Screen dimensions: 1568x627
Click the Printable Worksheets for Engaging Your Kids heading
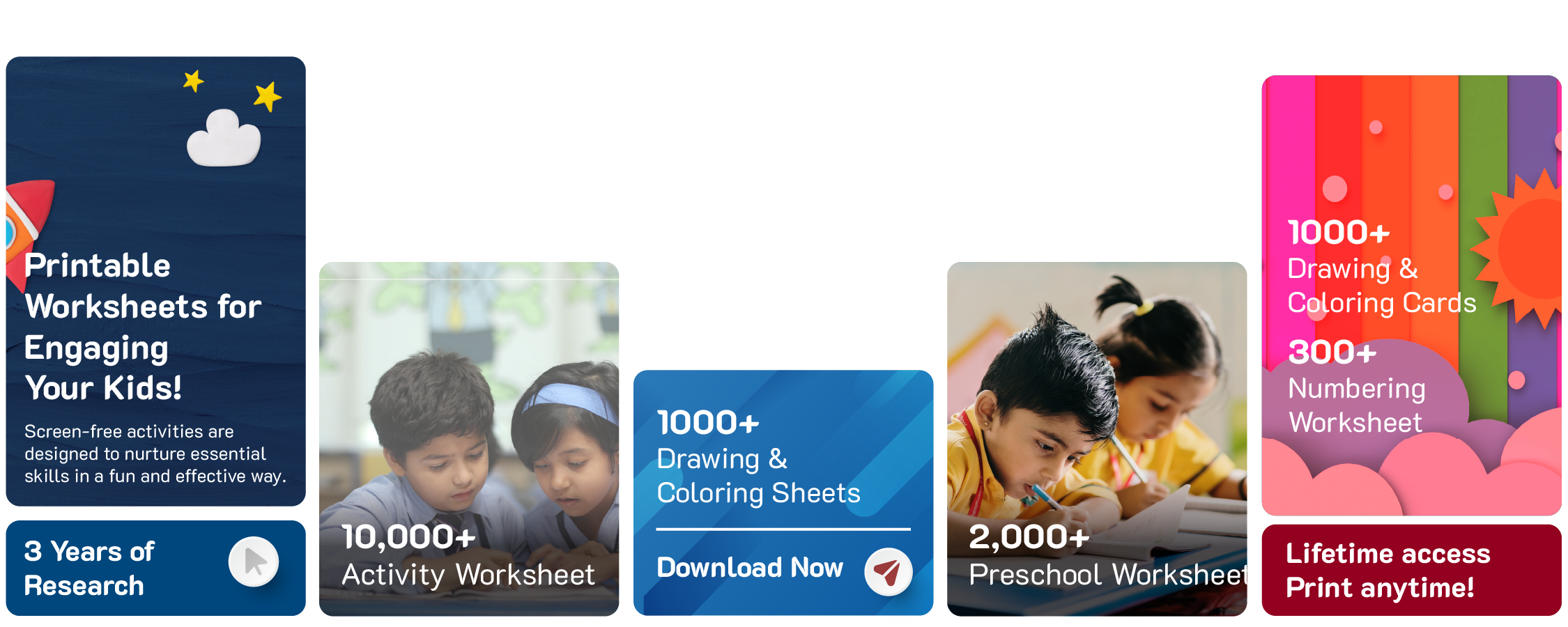coord(143,327)
